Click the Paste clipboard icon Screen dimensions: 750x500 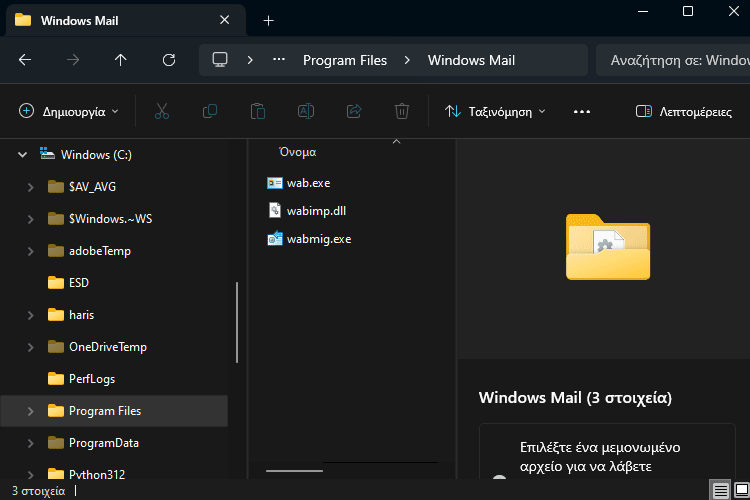(x=258, y=111)
